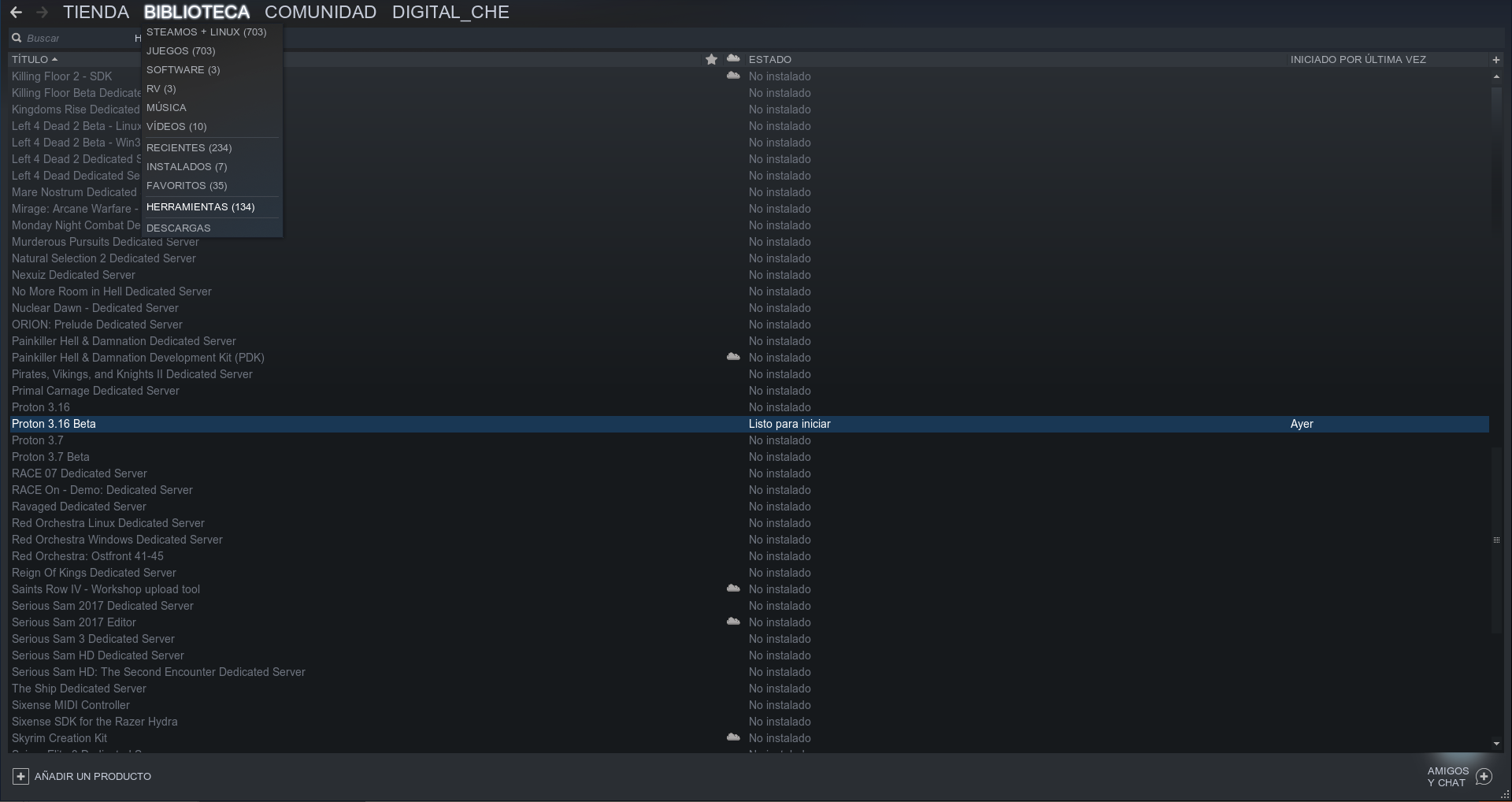The height and width of the screenshot is (802, 1512).
Task: Click the list's vertical scrollbar thumb
Action: click(x=1496, y=540)
